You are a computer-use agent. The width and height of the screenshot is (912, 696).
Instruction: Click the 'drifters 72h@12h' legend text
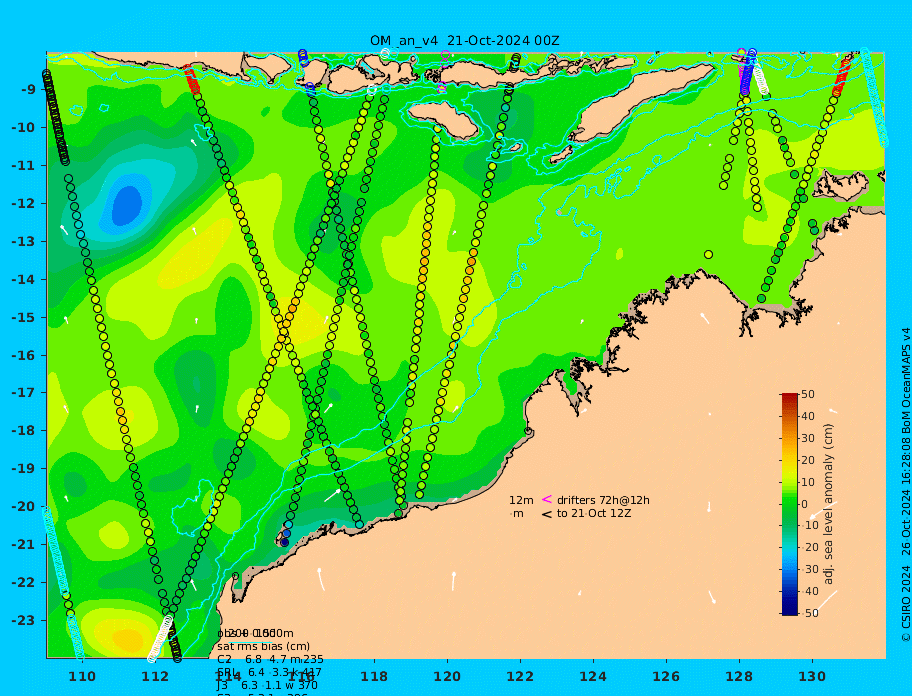603,500
